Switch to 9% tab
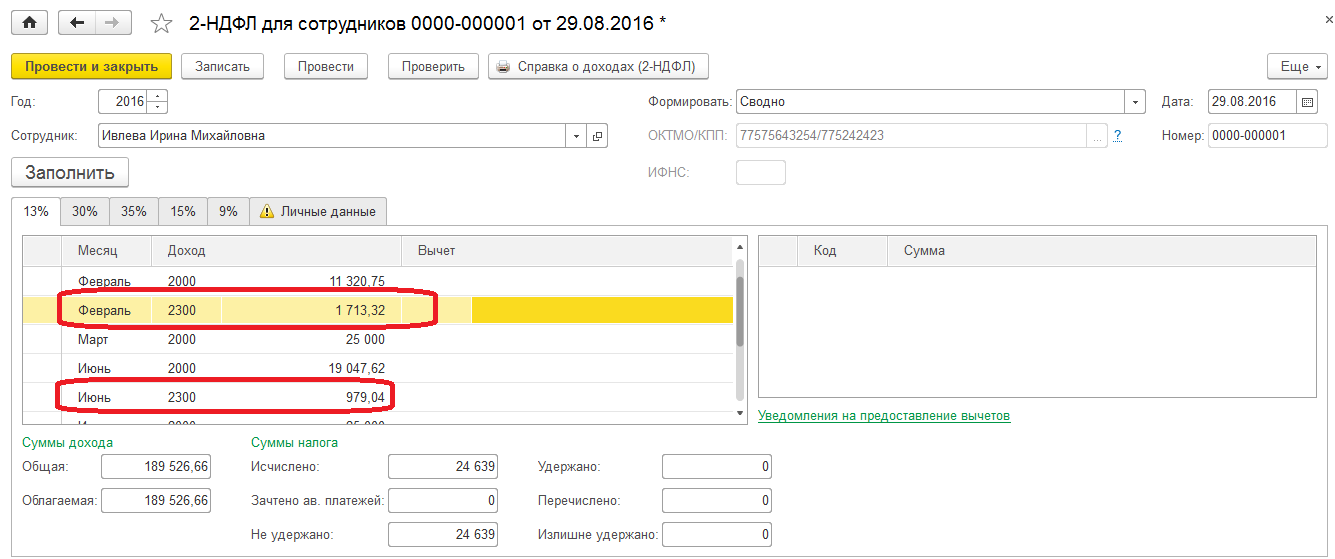This screenshot has height=559, width=1335. point(229,211)
